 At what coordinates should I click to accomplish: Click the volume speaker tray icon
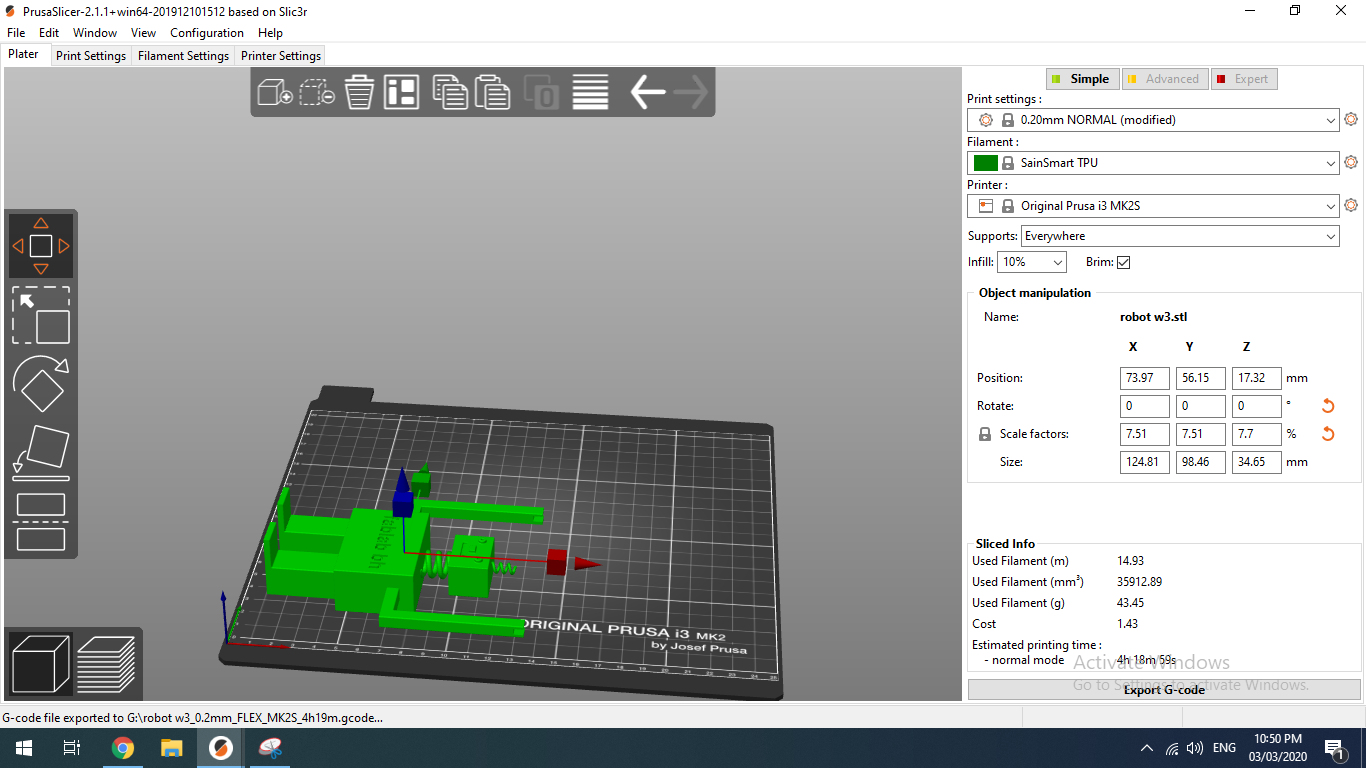pos(1195,748)
